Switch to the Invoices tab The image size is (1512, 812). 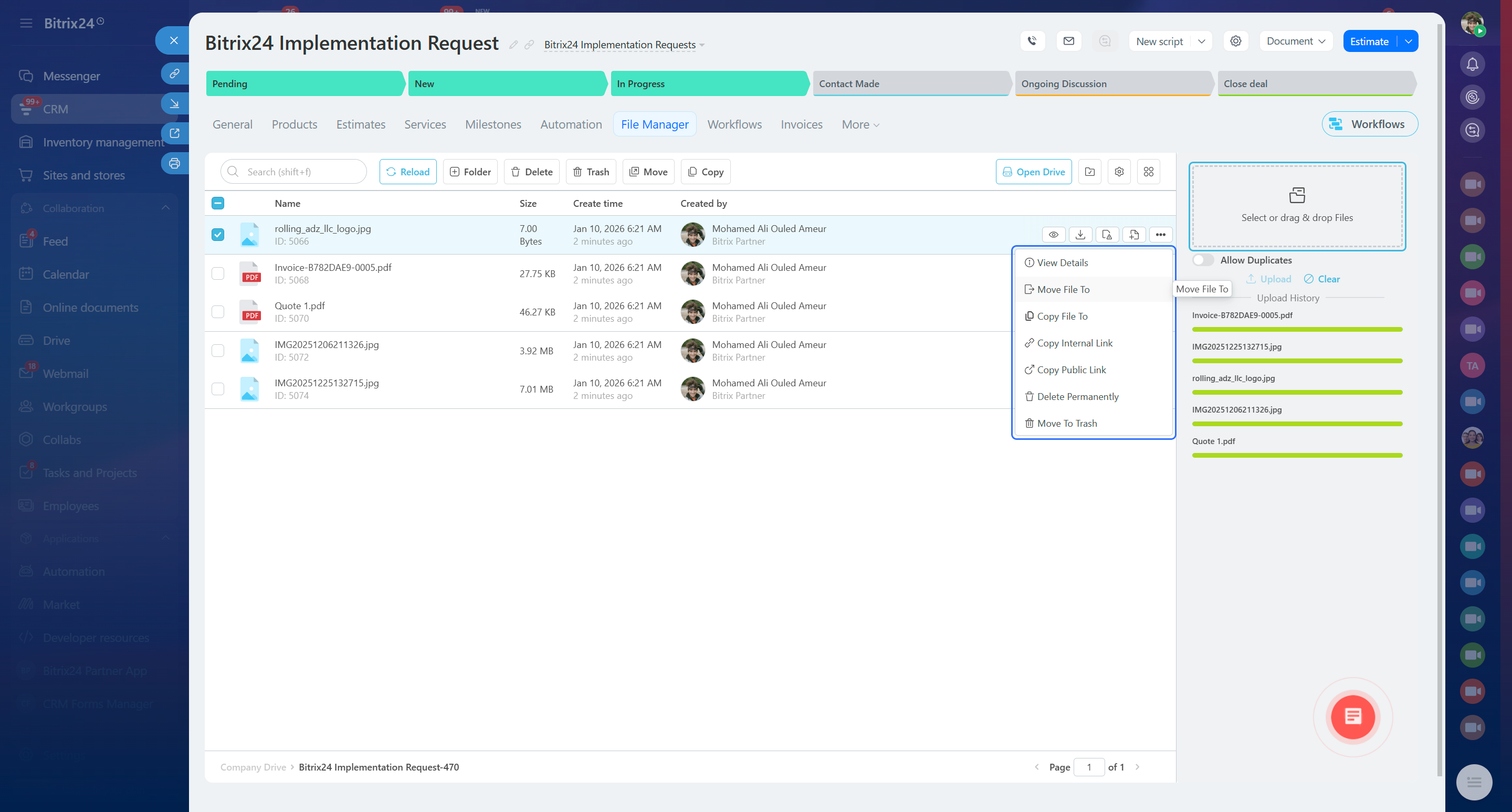tap(801, 124)
